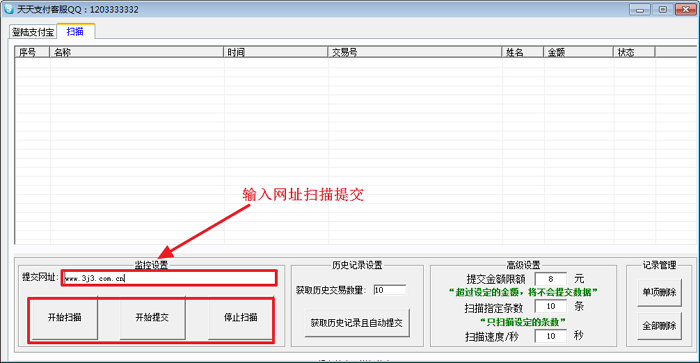Click the app icon in title bar
The height and width of the screenshot is (363, 700).
pyautogui.click(x=8, y=9)
